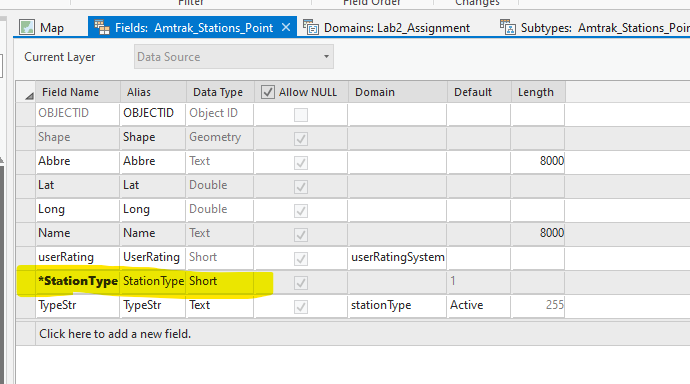Open Data Type cell for StationType field
The image size is (690, 384).
click(x=220, y=281)
